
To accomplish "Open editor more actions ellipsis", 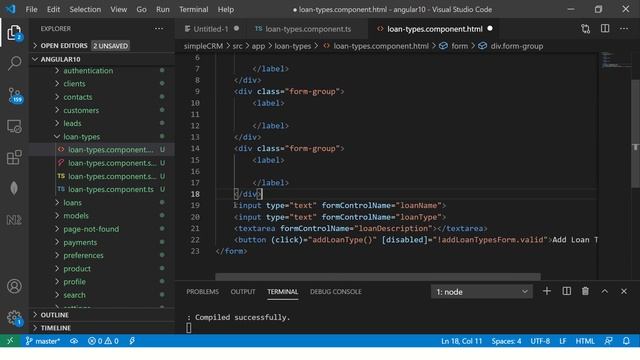I will pos(624,29).
